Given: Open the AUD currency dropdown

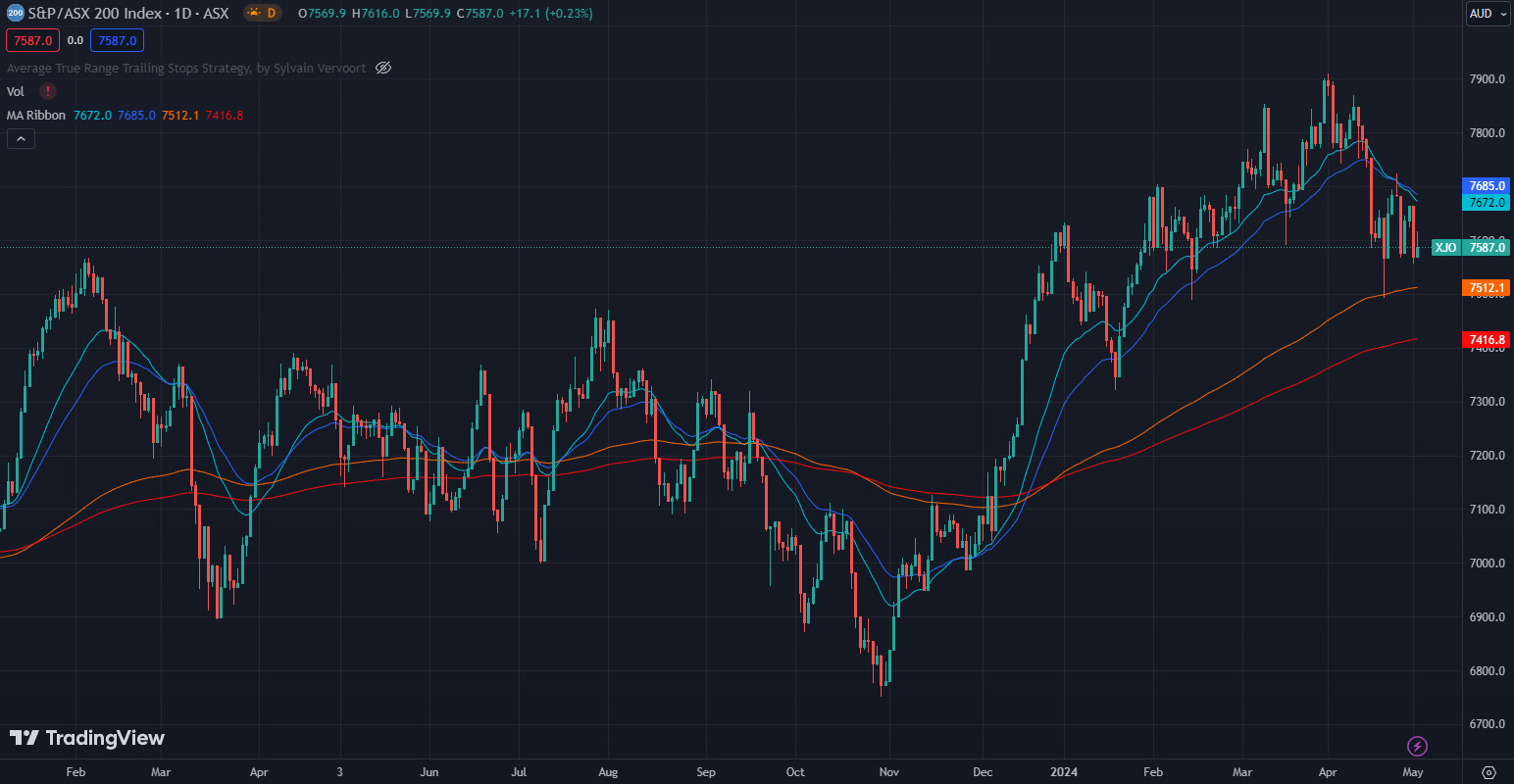Looking at the screenshot, I should tap(1488, 14).
